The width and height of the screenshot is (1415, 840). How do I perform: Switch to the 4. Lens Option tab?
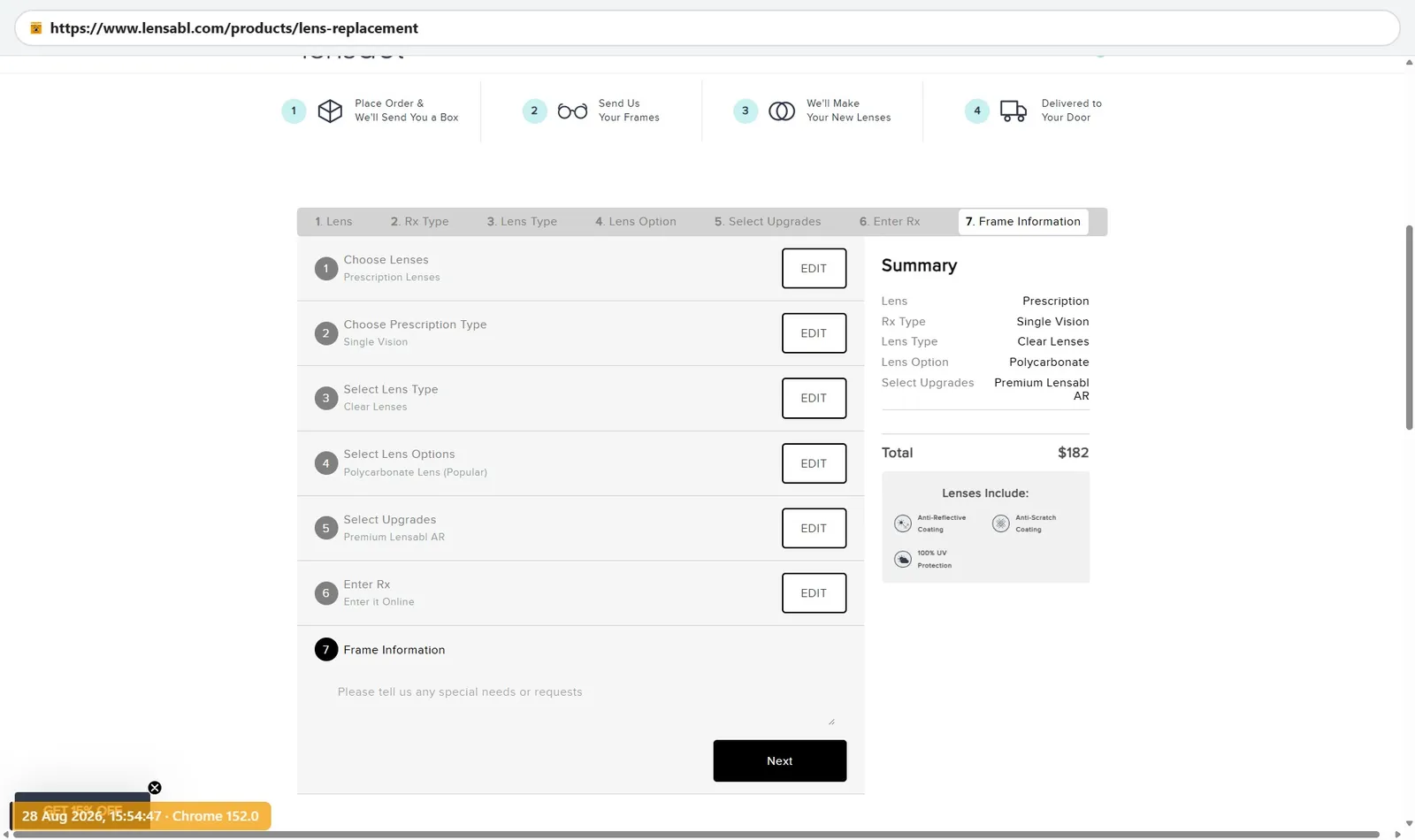coord(636,222)
